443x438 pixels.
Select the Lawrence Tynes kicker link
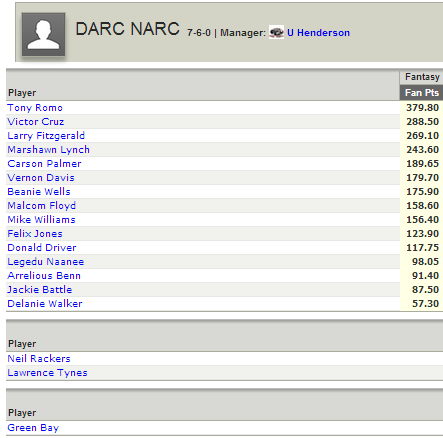(47, 373)
